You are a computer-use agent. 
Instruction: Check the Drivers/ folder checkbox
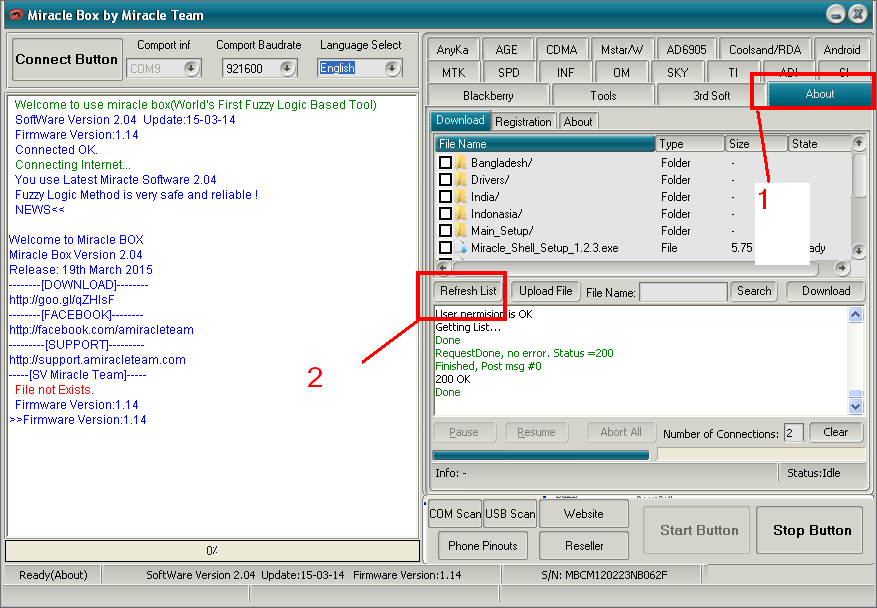[445, 180]
